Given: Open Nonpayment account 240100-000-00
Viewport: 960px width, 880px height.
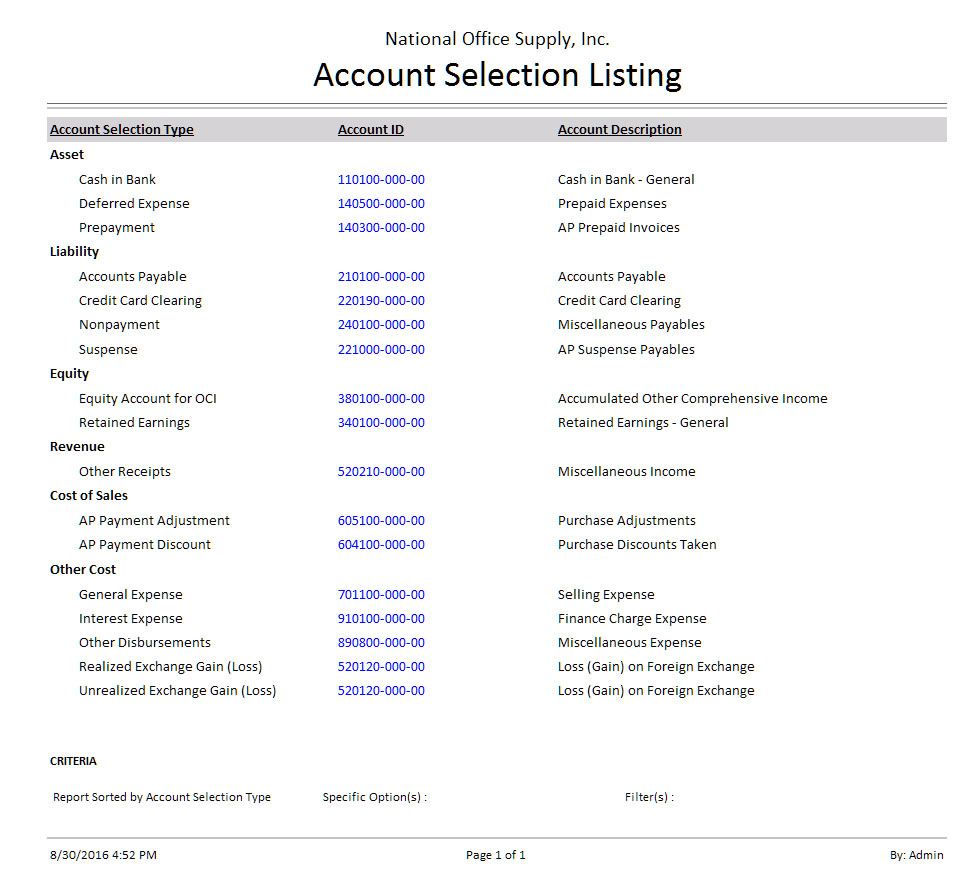Looking at the screenshot, I should point(381,325).
